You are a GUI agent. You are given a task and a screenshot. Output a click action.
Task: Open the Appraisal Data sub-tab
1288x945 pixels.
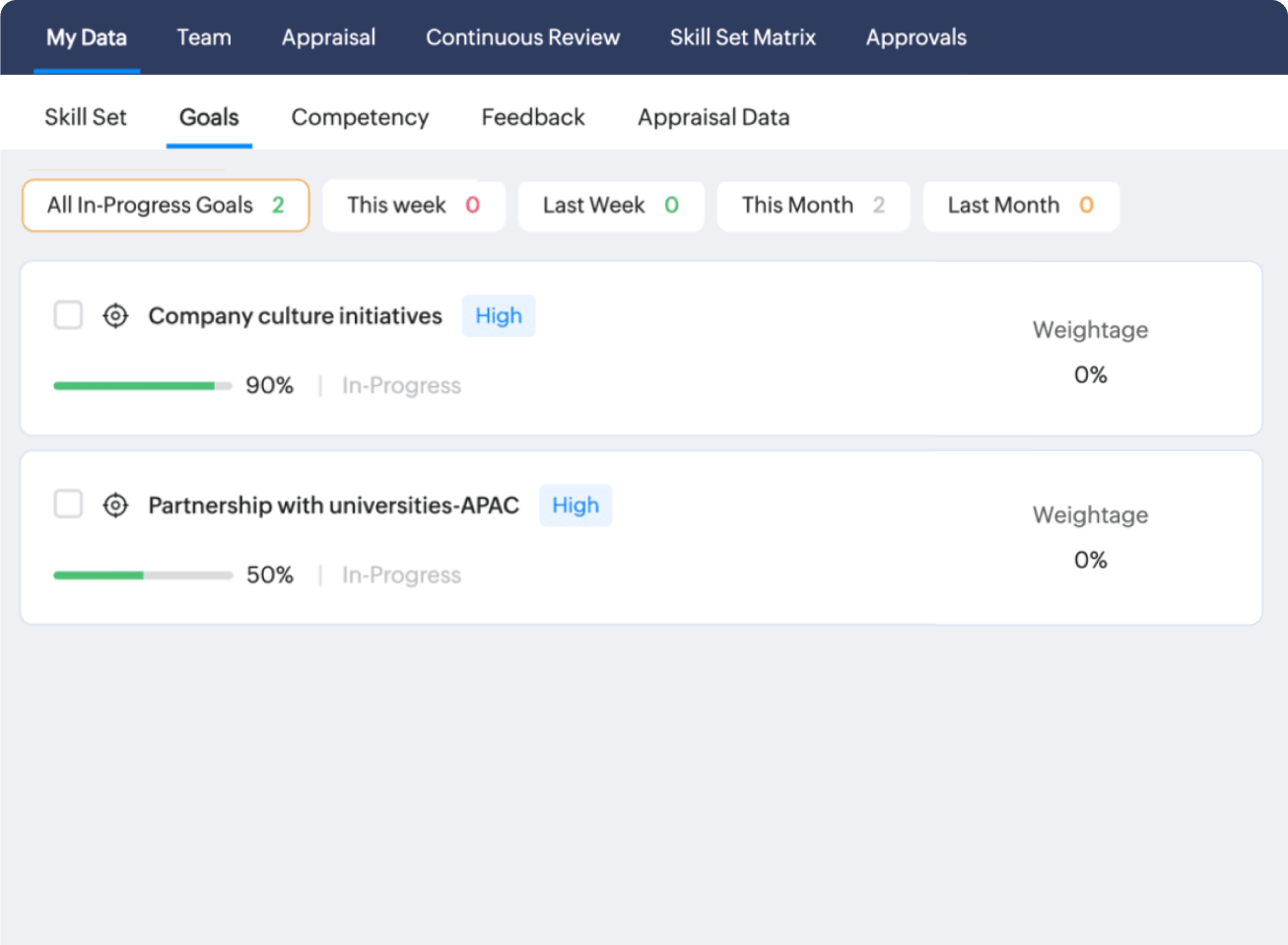tap(713, 117)
